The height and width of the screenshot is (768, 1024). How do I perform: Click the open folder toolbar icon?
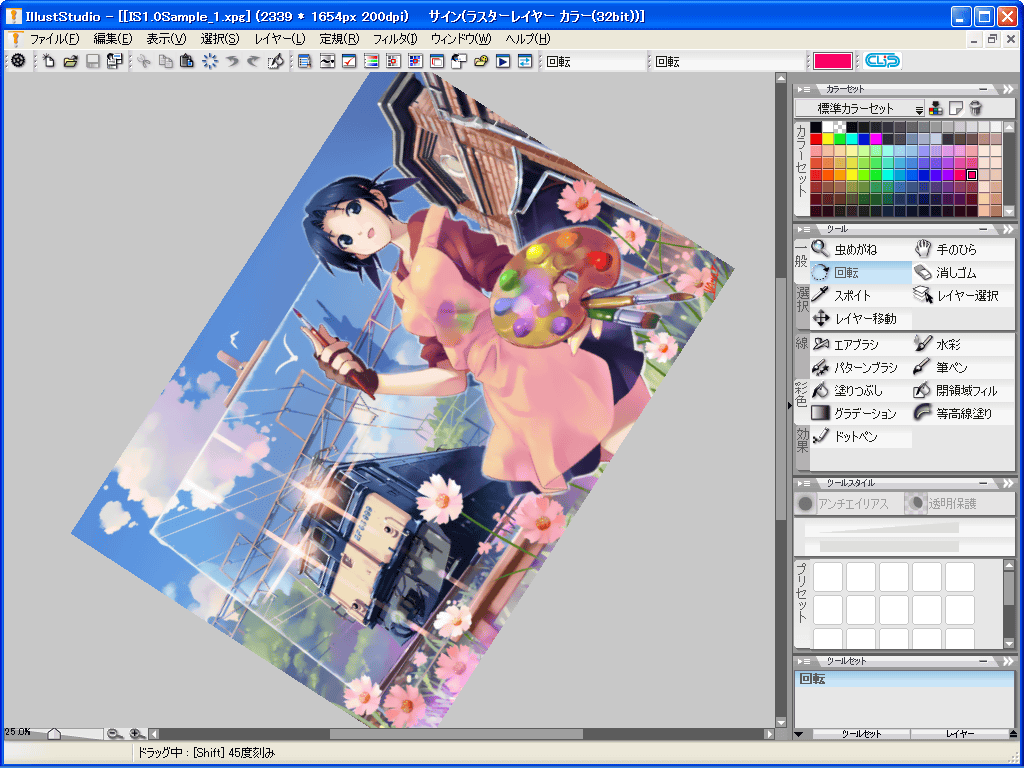71,61
